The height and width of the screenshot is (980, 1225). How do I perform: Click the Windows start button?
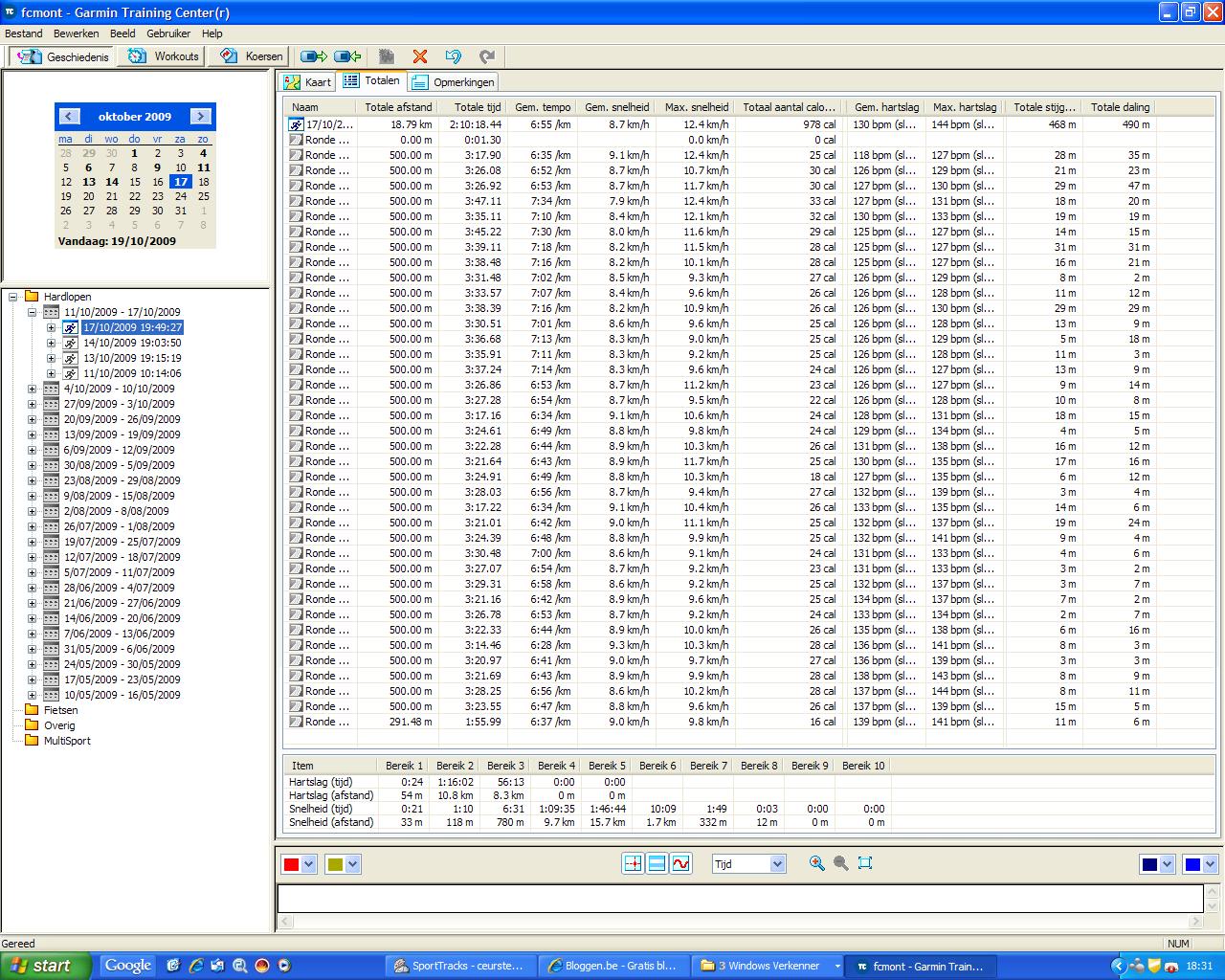(46, 966)
